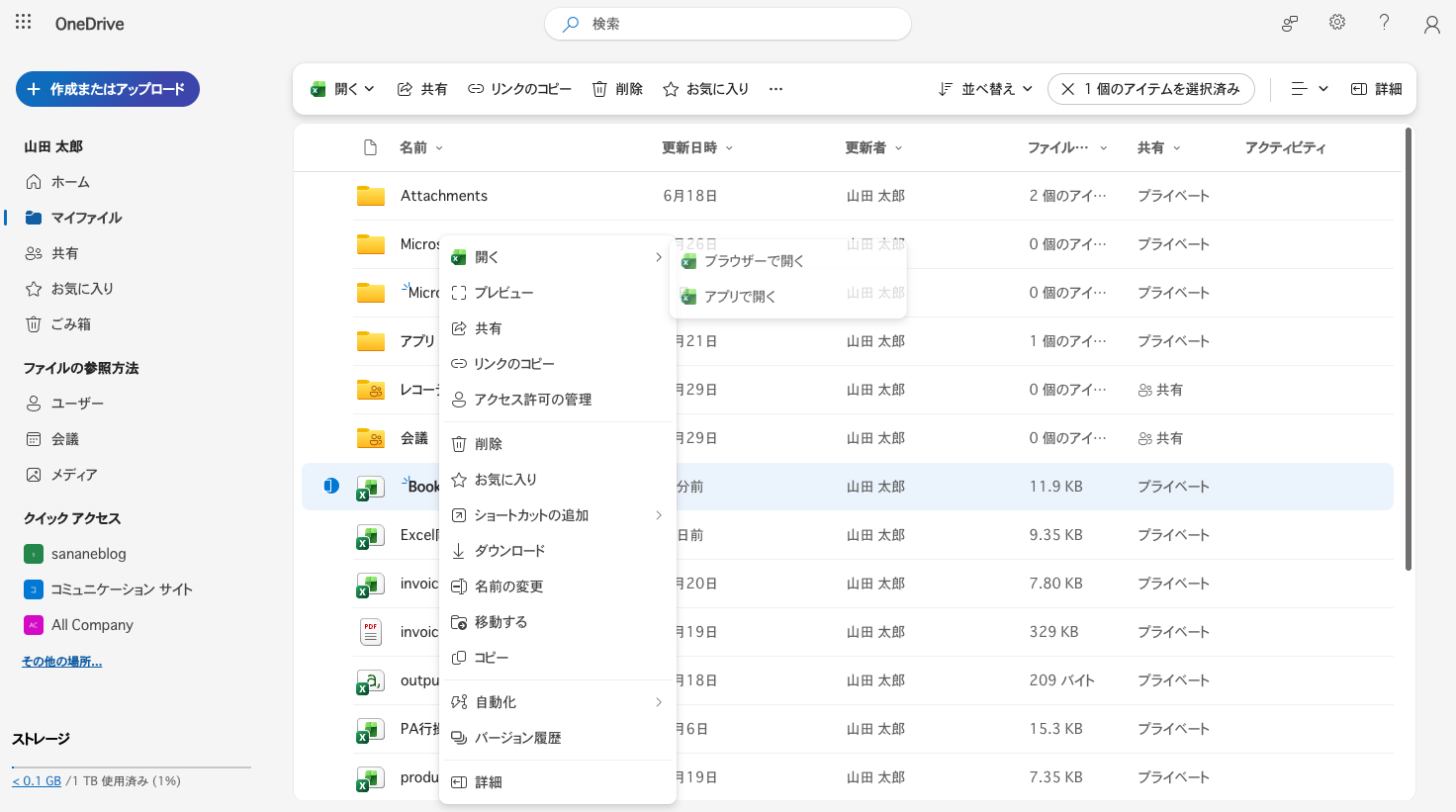Click the 作成またはアップロード button
The height and width of the screenshot is (812, 1456).
click(108, 89)
